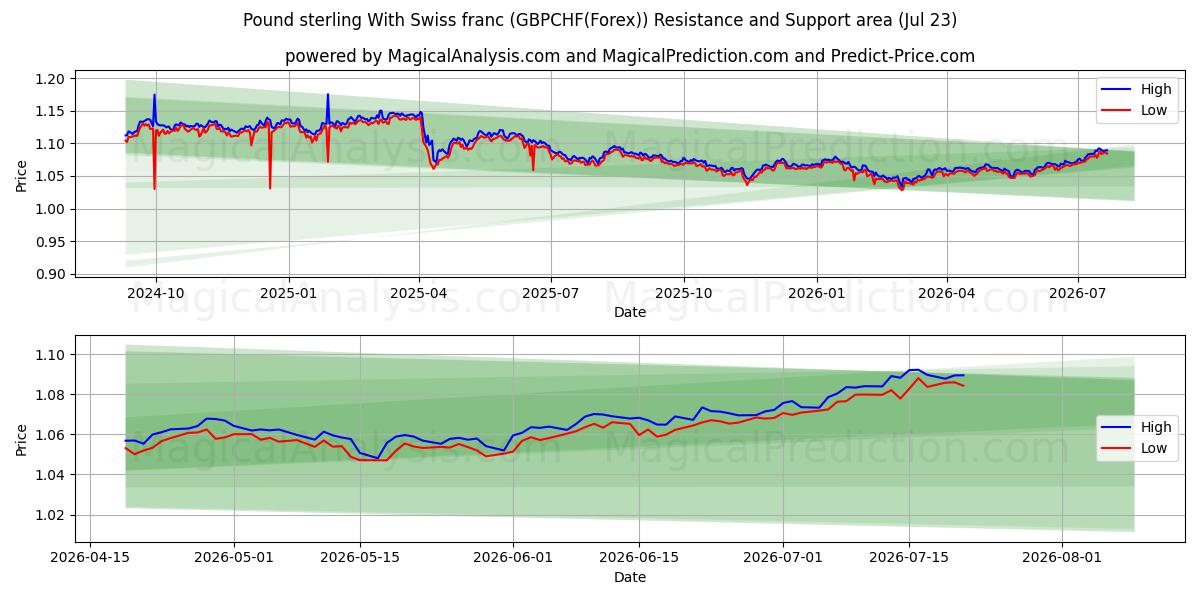Click the '2026-01' x-axis label
The image size is (1200, 600).
pyautogui.click(x=817, y=295)
